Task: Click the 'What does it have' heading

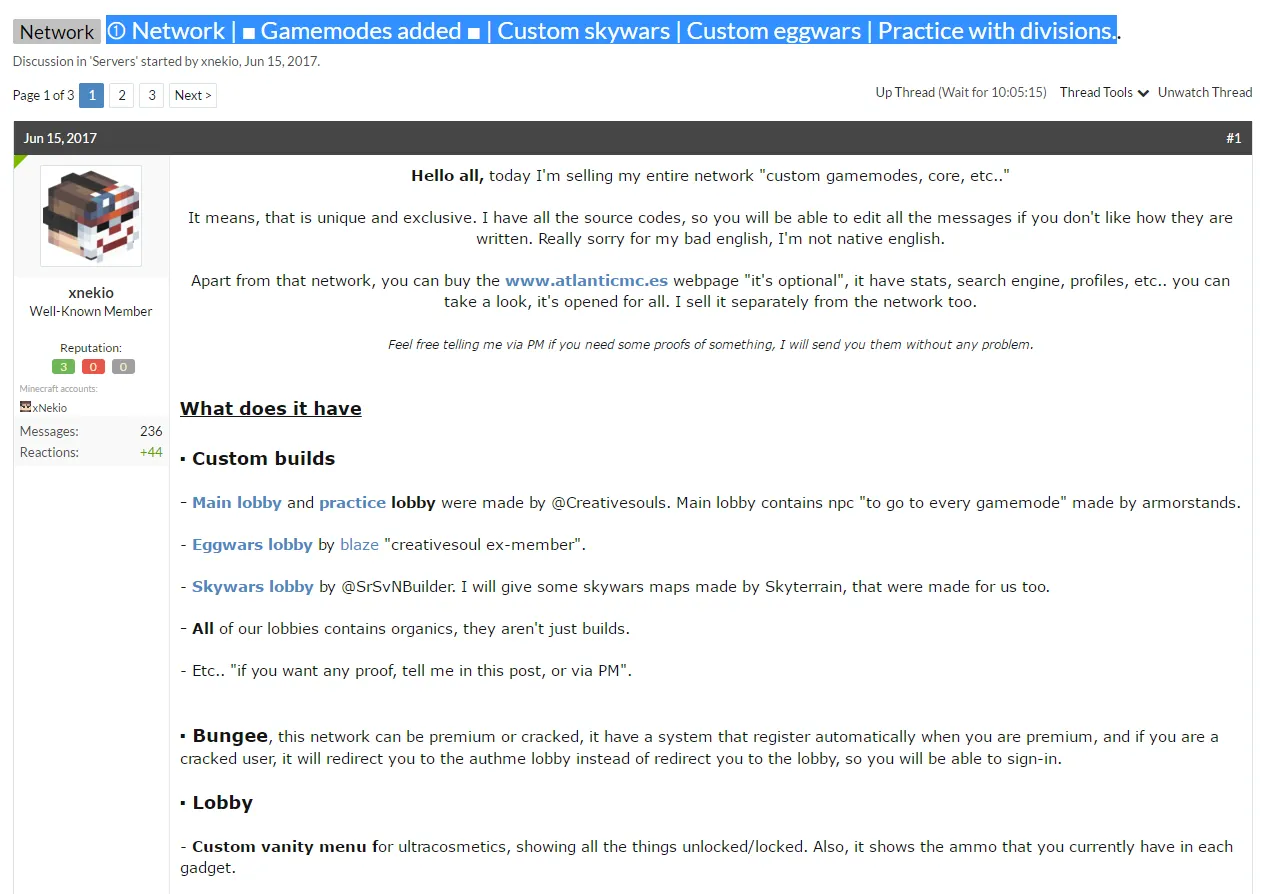Action: (x=271, y=408)
